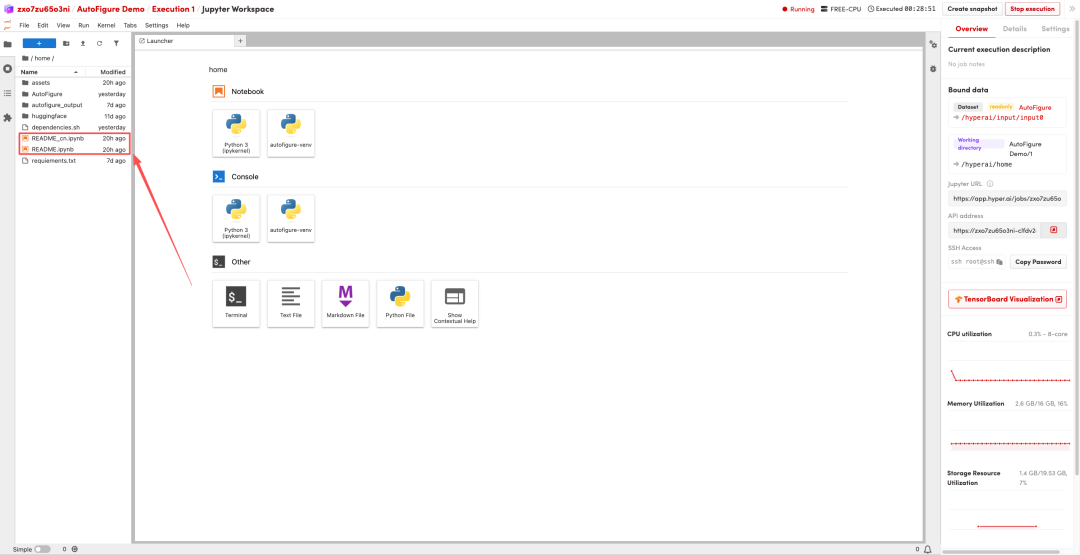Click Create snapshot button
Screen dimensions: 1080x555
coord(972,9)
